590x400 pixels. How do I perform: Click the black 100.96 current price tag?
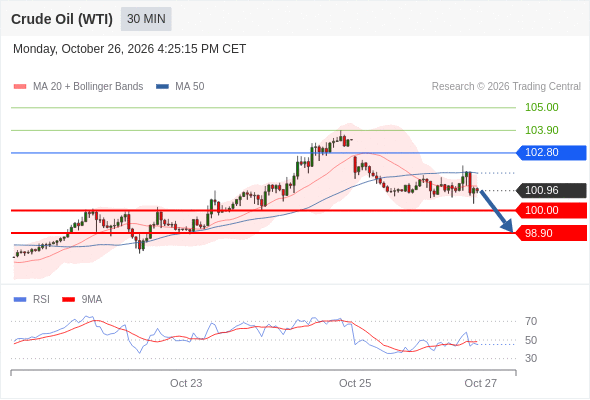[x=551, y=190]
